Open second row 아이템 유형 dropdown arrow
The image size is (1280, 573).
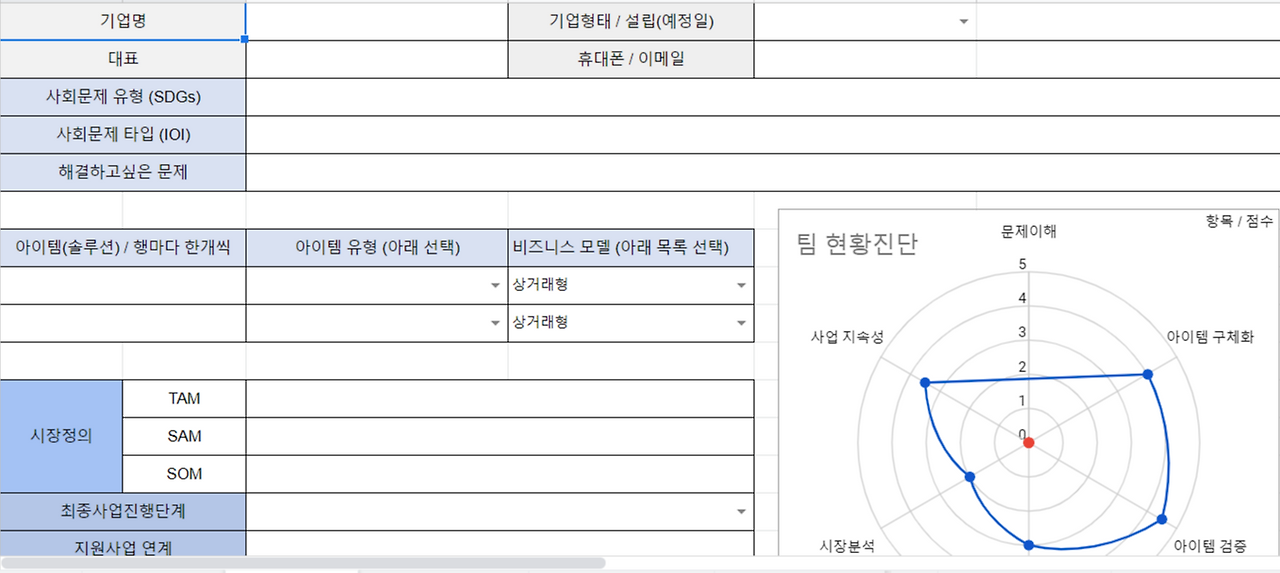pos(495,323)
